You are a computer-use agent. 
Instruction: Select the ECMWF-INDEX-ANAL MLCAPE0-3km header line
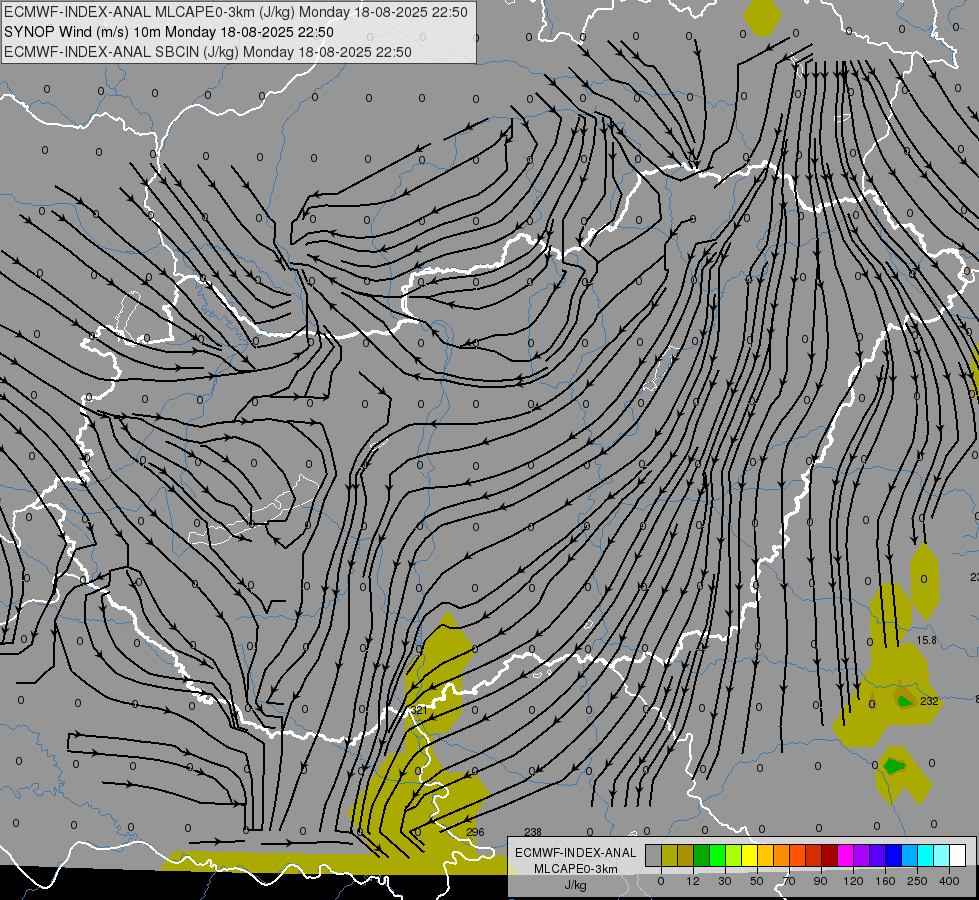pyautogui.click(x=235, y=12)
